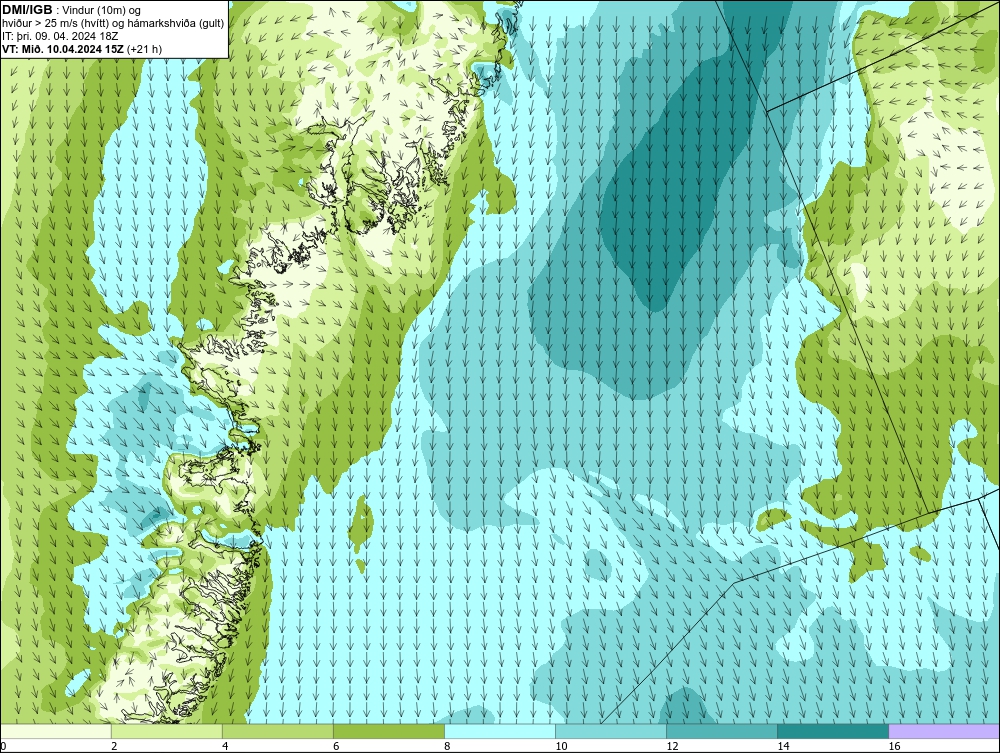The image size is (1000, 753).
Task: Click the legend scale label '0'
Action: 3,746
